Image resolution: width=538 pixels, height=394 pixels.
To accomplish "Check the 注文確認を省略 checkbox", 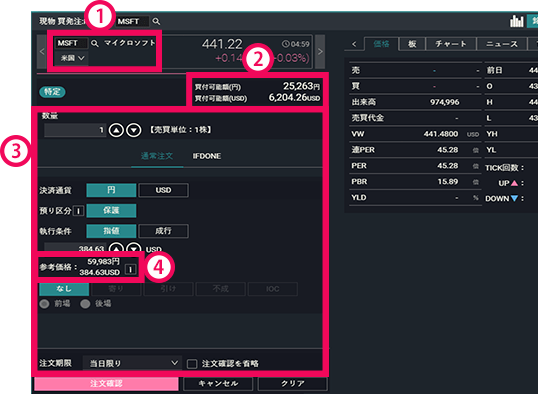I will [x=192, y=364].
